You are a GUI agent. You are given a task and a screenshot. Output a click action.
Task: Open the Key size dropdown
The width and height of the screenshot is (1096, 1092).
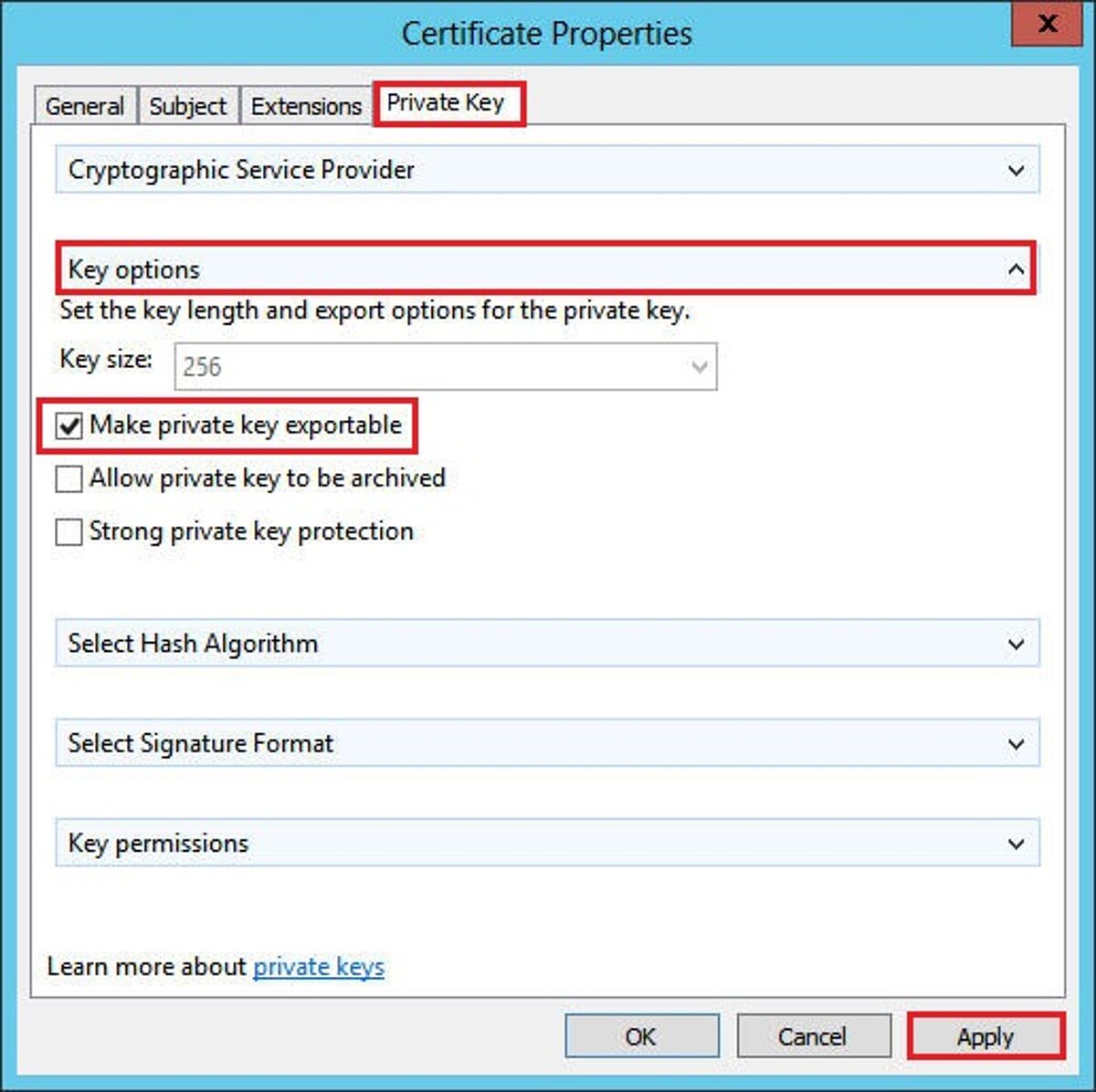pyautogui.click(x=700, y=367)
